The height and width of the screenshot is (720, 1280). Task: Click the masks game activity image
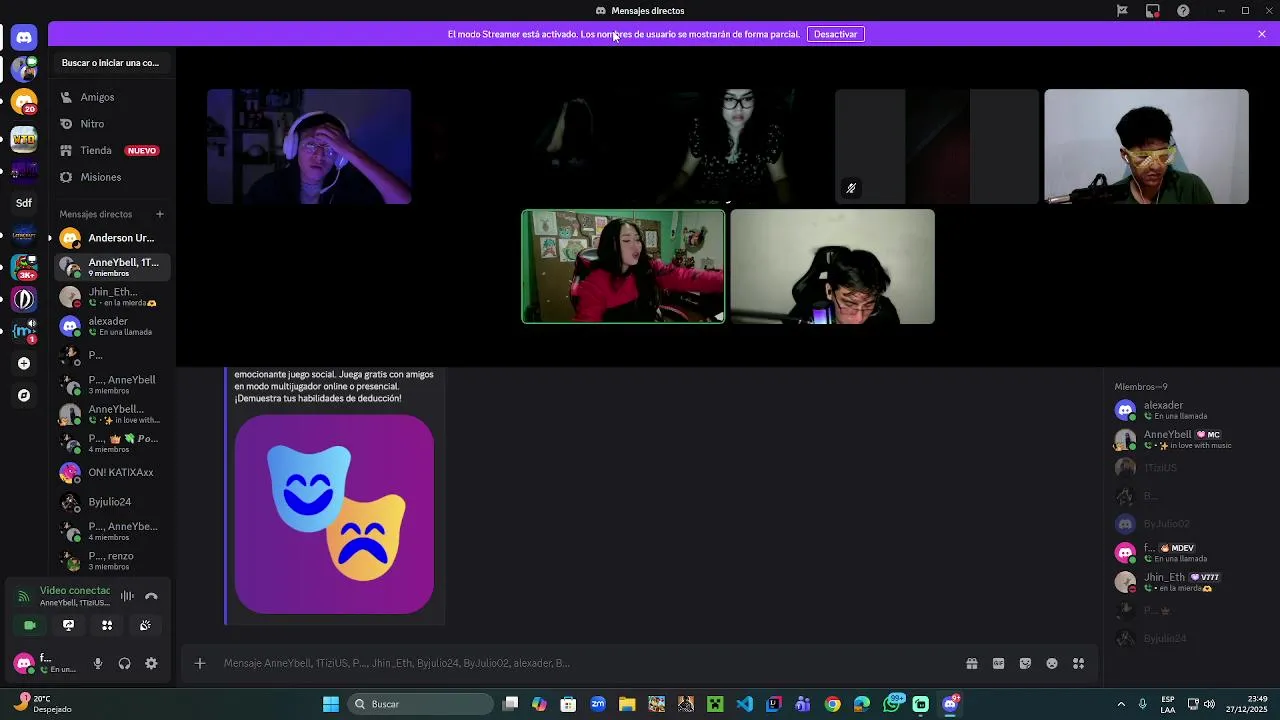(x=334, y=514)
